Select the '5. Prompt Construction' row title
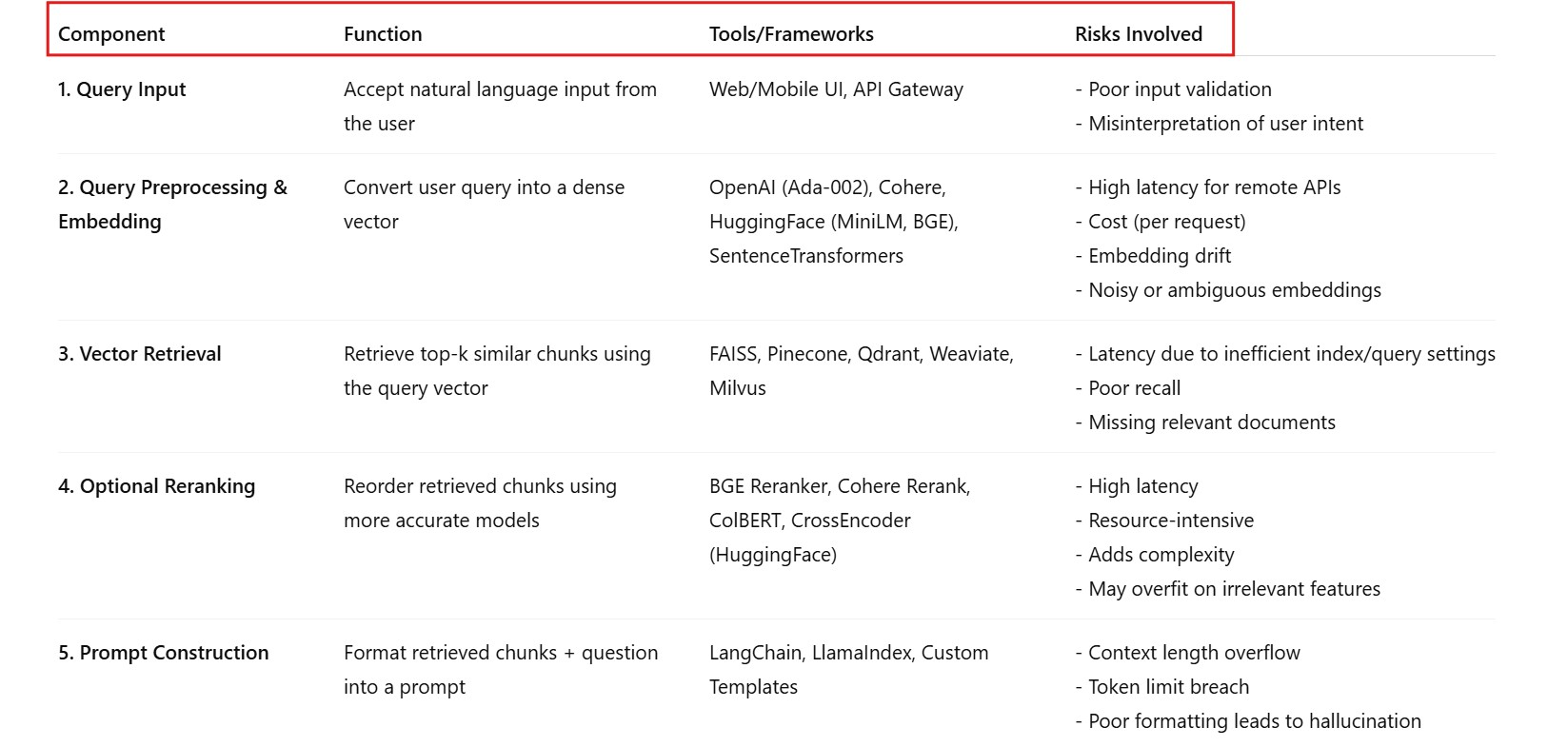1568x747 pixels. click(x=163, y=653)
